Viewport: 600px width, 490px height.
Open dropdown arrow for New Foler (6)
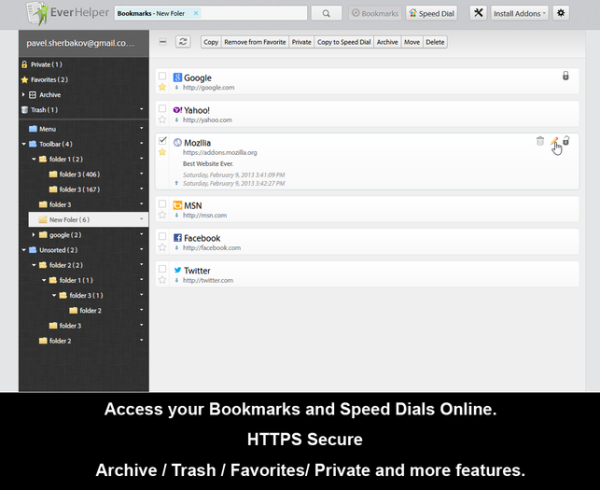tap(142, 219)
